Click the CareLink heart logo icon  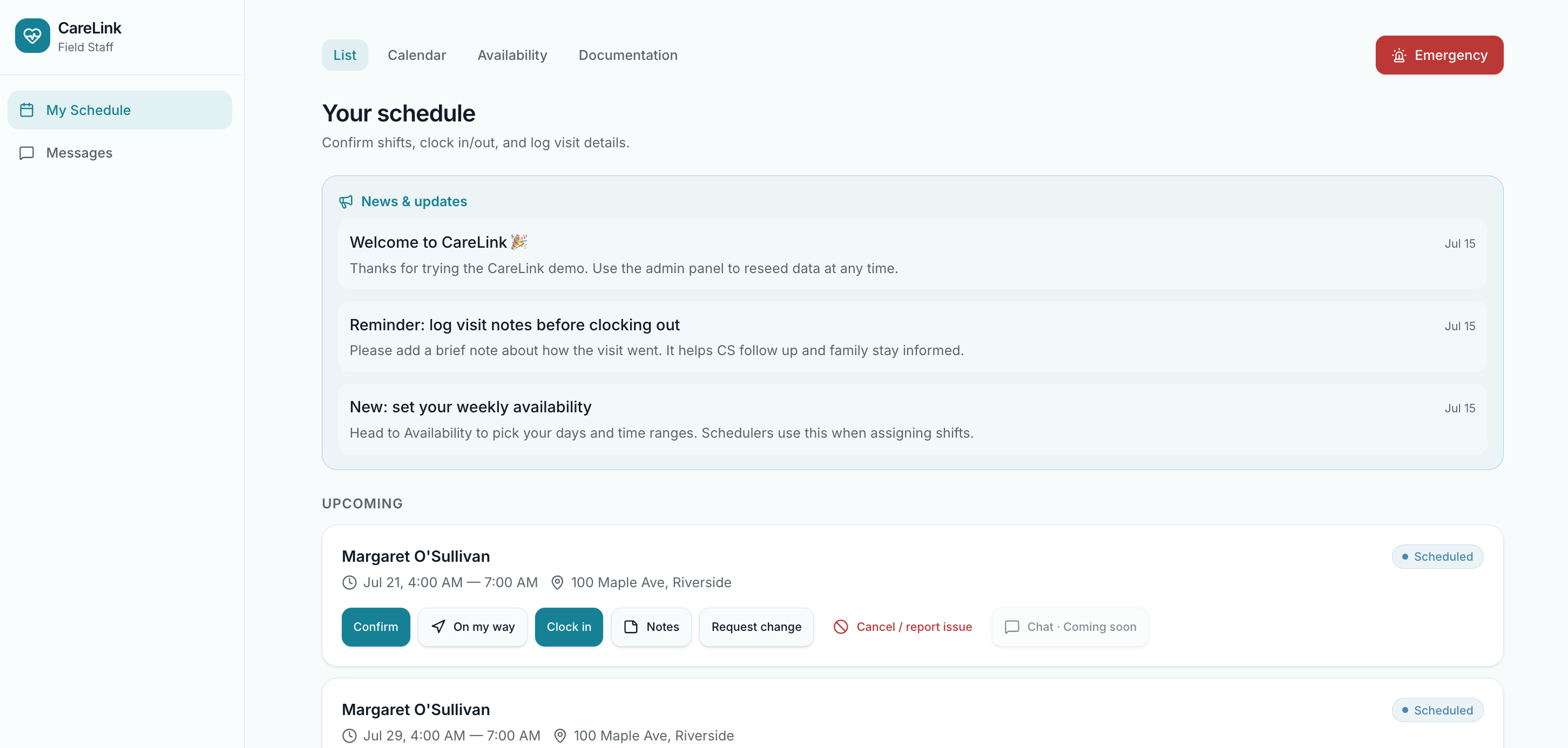click(x=32, y=36)
